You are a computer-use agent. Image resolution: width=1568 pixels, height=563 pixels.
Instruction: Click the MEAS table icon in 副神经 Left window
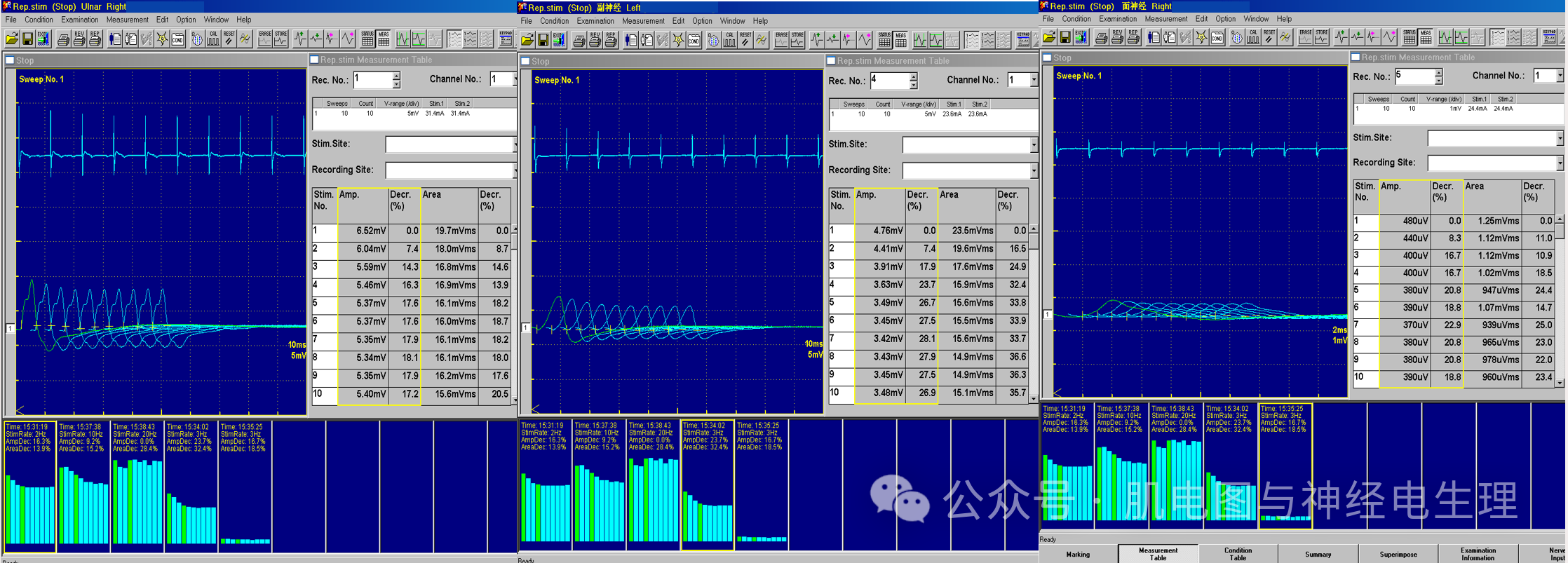pos(900,40)
